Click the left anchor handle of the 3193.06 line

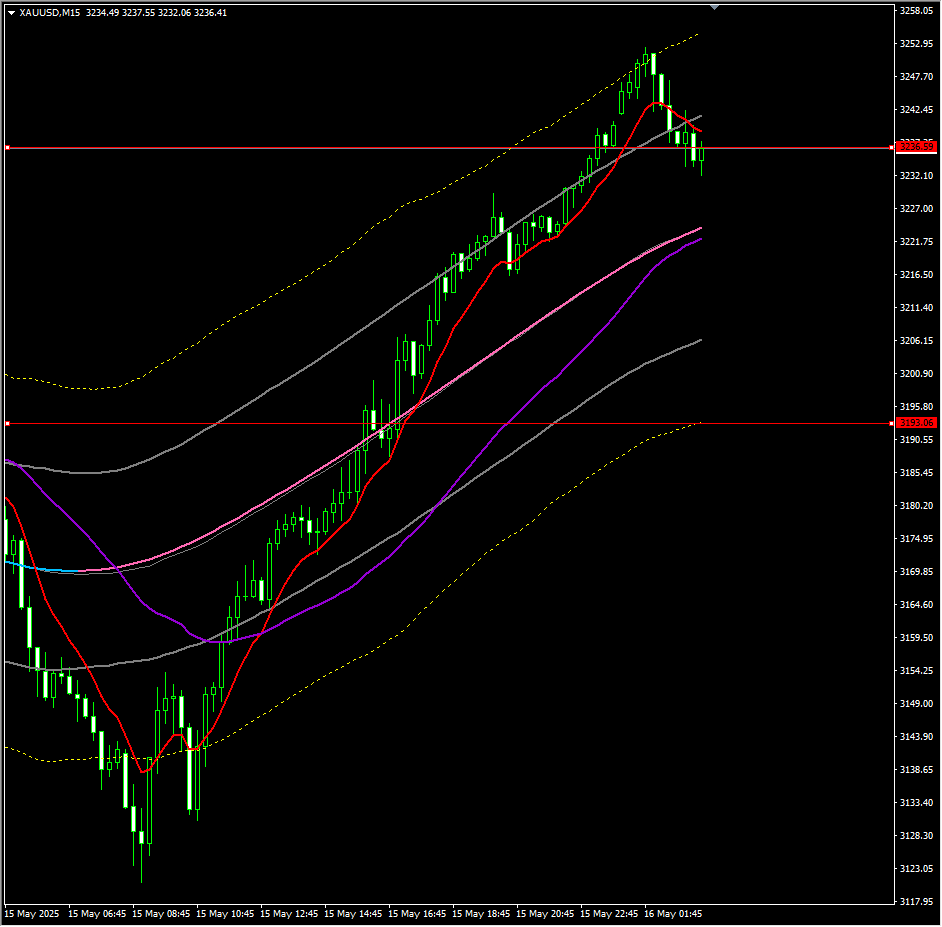click(x=7, y=424)
